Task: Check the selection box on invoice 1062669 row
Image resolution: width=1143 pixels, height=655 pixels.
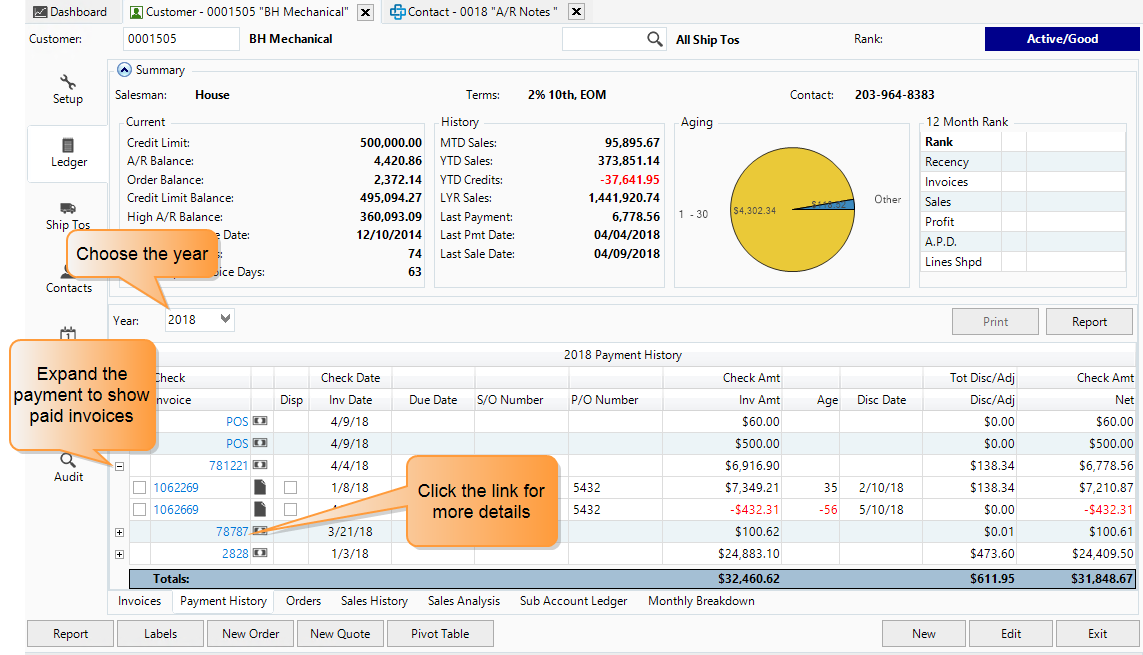Action: point(139,508)
